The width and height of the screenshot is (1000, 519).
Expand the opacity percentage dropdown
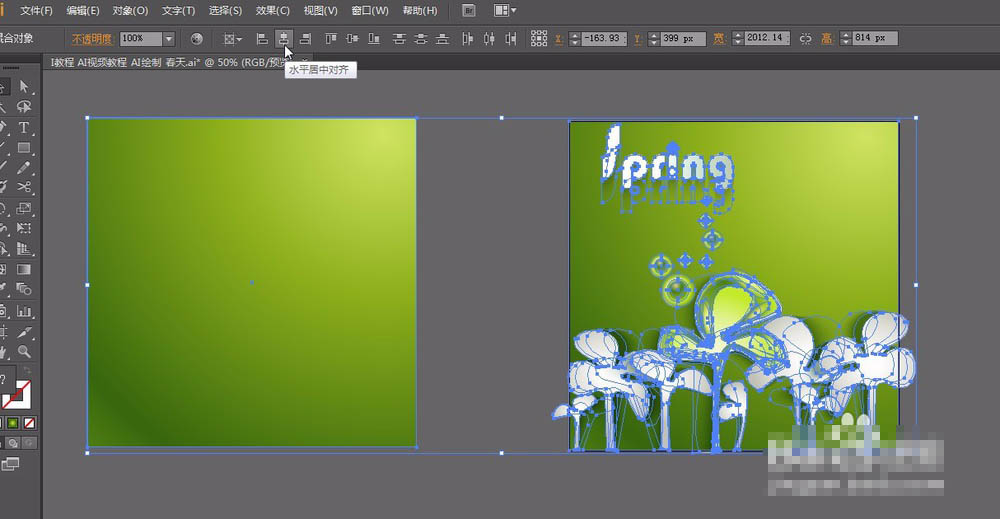pos(168,39)
